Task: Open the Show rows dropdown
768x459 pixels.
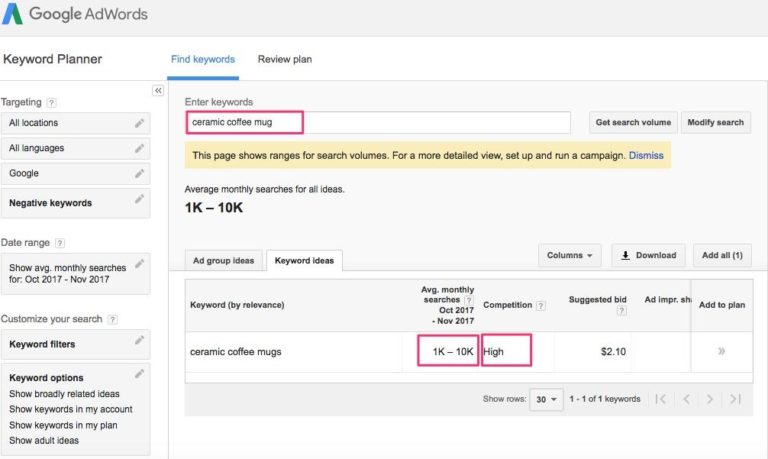Action: click(547, 399)
